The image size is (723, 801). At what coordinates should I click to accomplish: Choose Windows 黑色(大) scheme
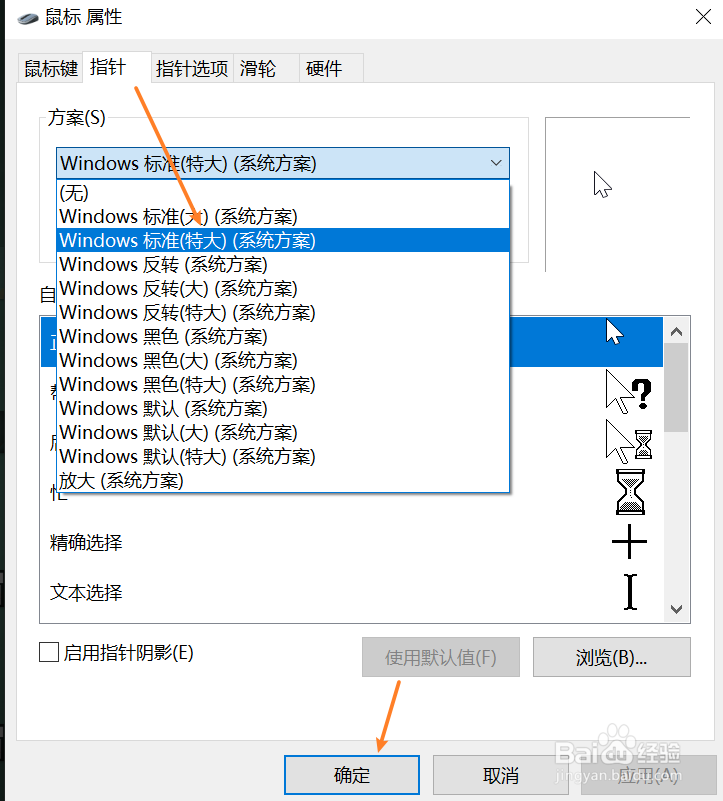click(283, 360)
